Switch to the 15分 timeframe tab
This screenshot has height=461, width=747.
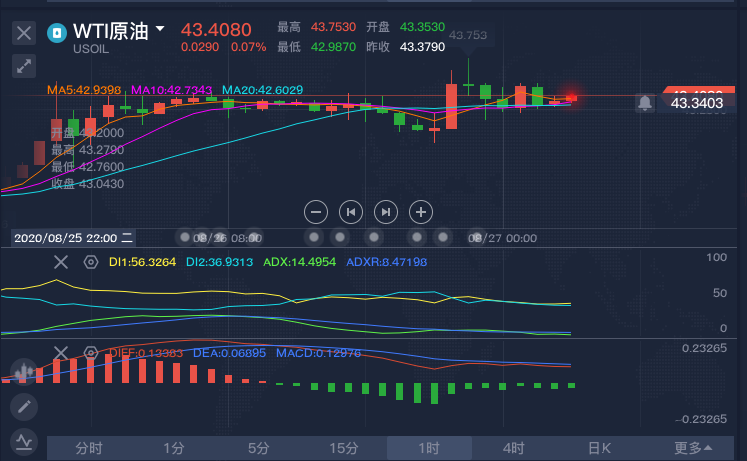344,448
